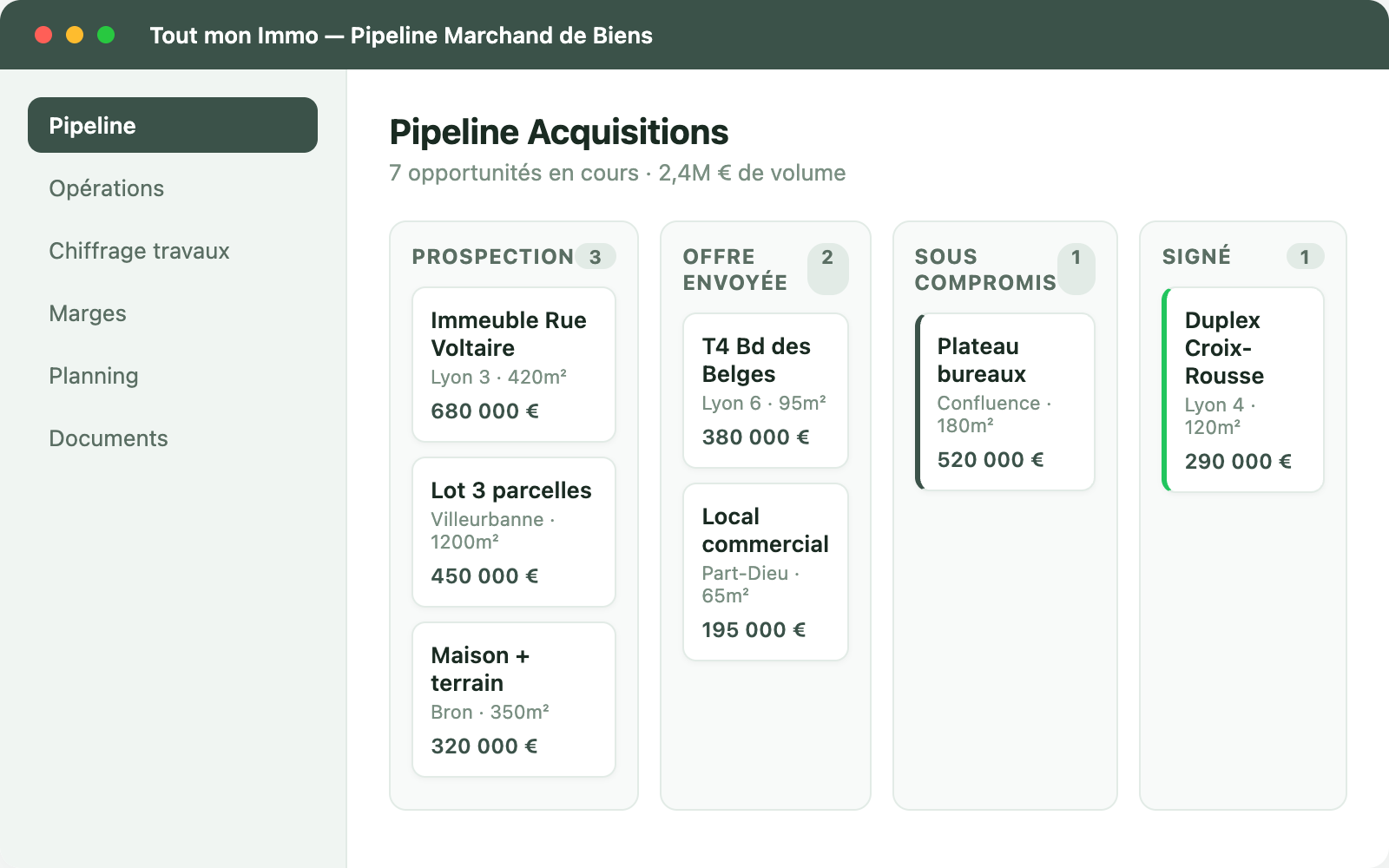Minimize the window with the yellow button
The image size is (1389, 868).
[x=75, y=35]
